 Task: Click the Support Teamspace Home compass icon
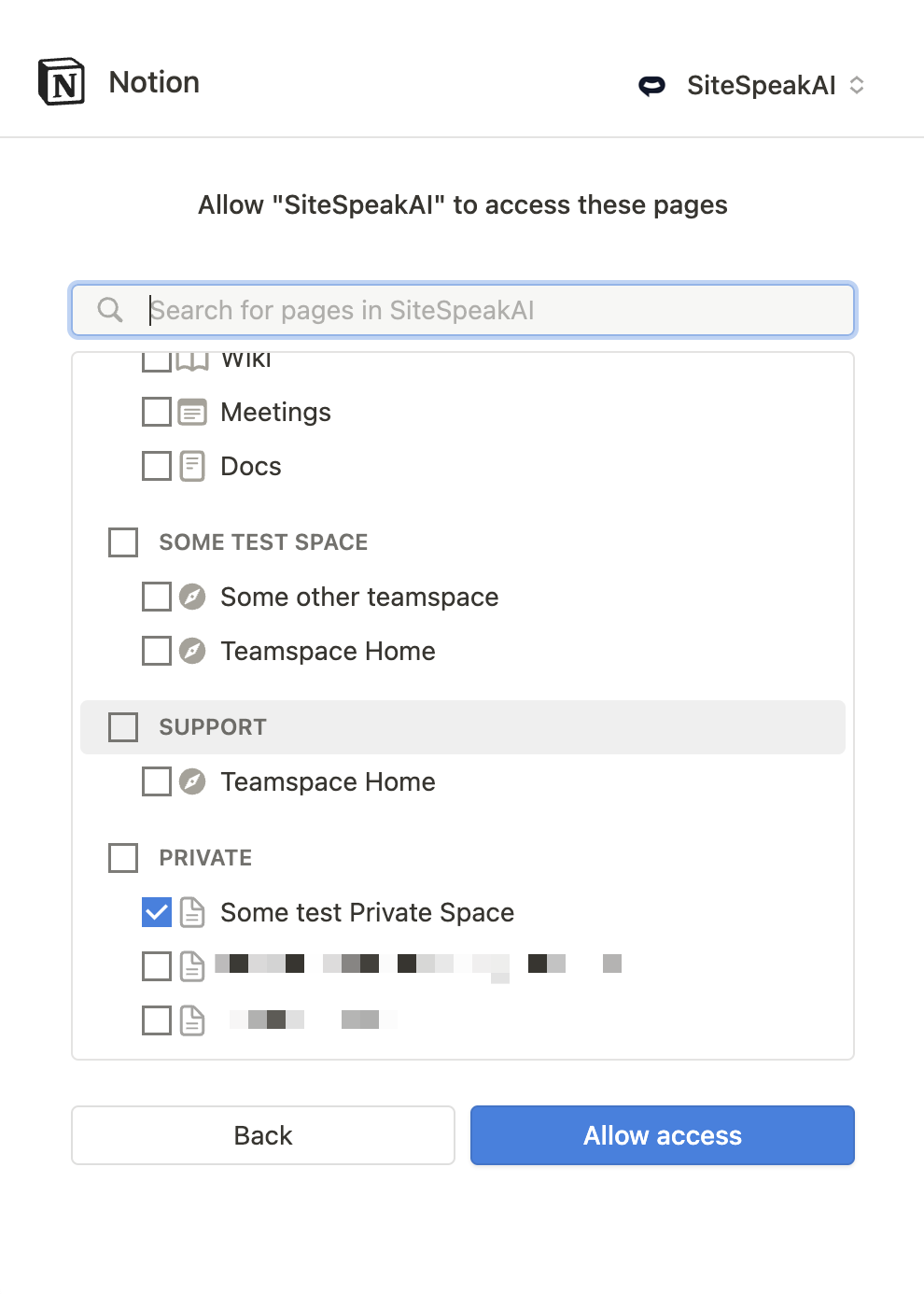pyautogui.click(x=192, y=781)
